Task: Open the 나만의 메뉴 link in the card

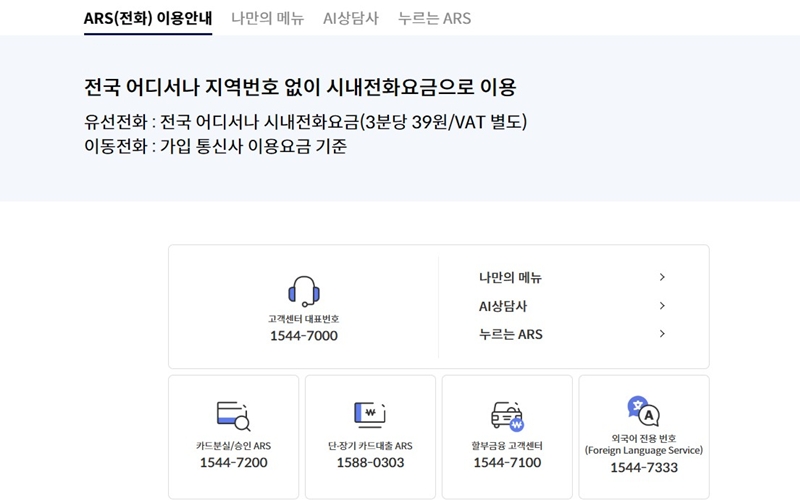Action: click(x=510, y=278)
